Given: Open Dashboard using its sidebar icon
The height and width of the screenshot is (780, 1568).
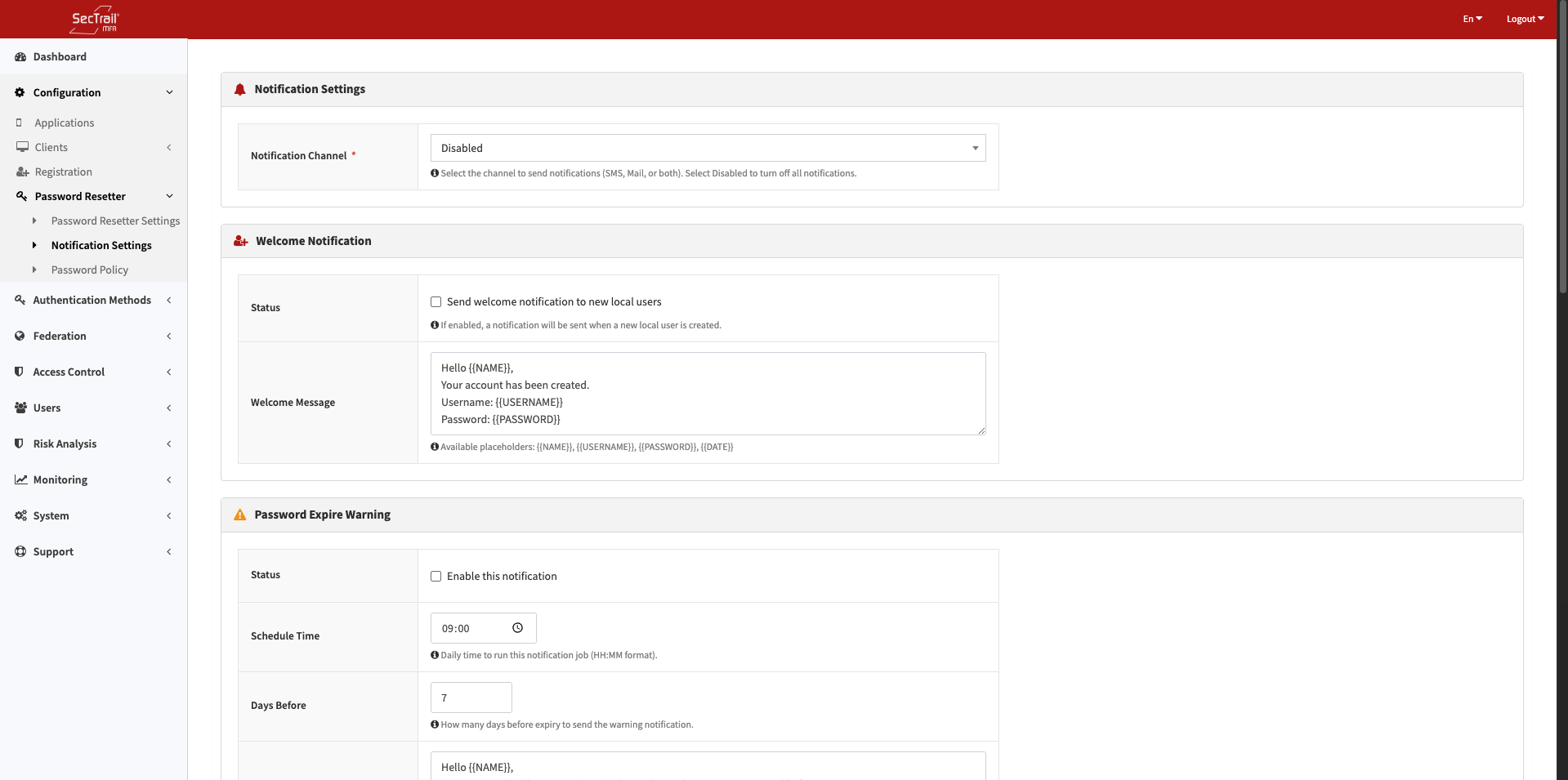Looking at the screenshot, I should point(20,56).
